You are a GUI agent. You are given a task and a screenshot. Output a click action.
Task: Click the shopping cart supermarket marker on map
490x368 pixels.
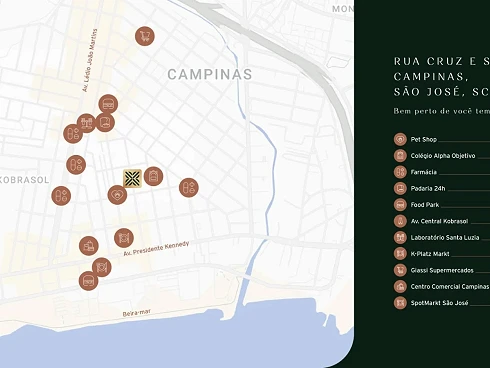pyautogui.click(x=145, y=36)
